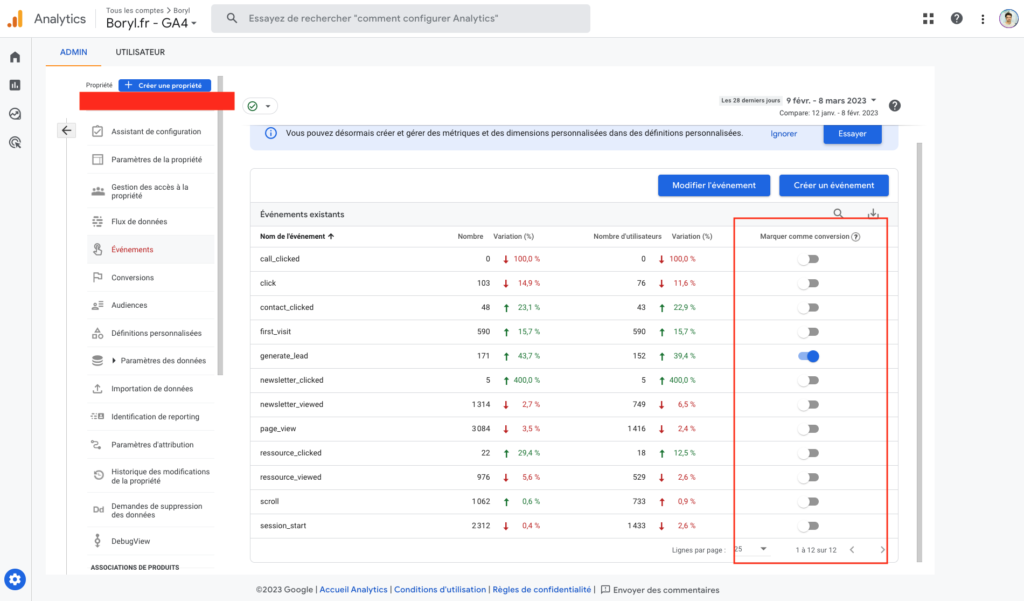Click the Analytics search field
The height and width of the screenshot is (601, 1024).
[401, 18]
